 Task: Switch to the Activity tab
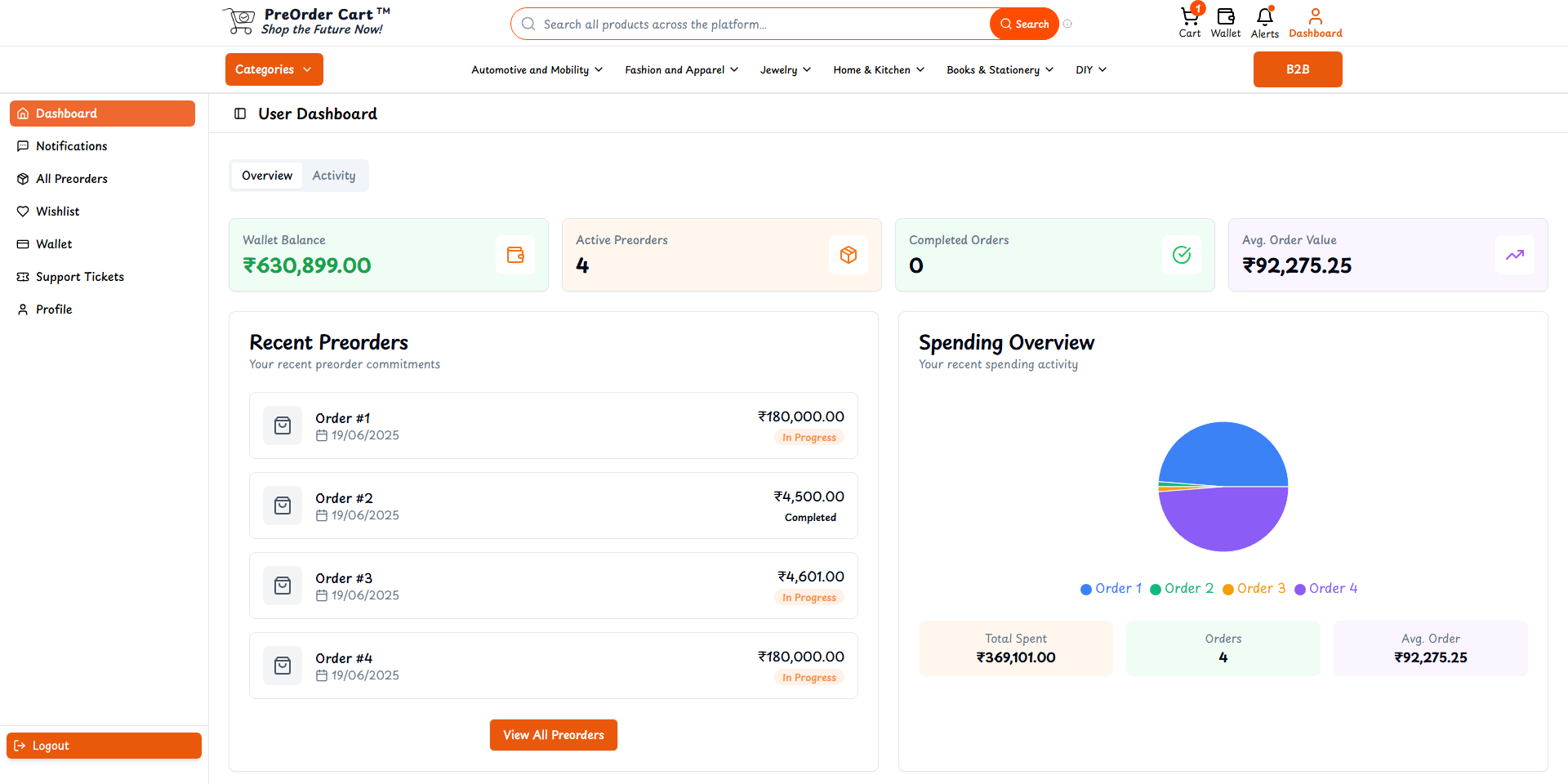334,176
